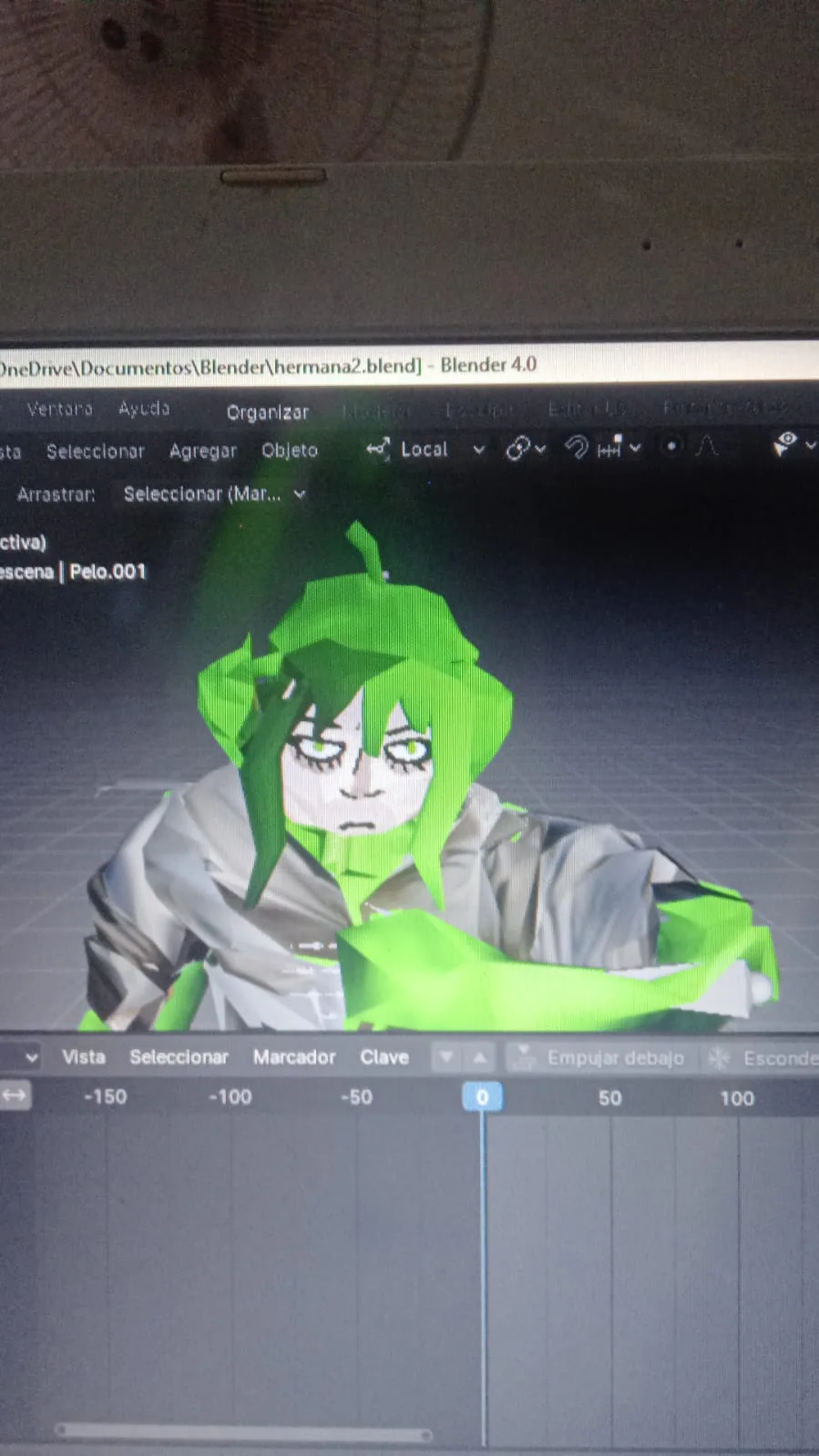Screen dimensions: 819x1456
Task: Click the current frame 0 playhead marker
Action: point(482,1096)
